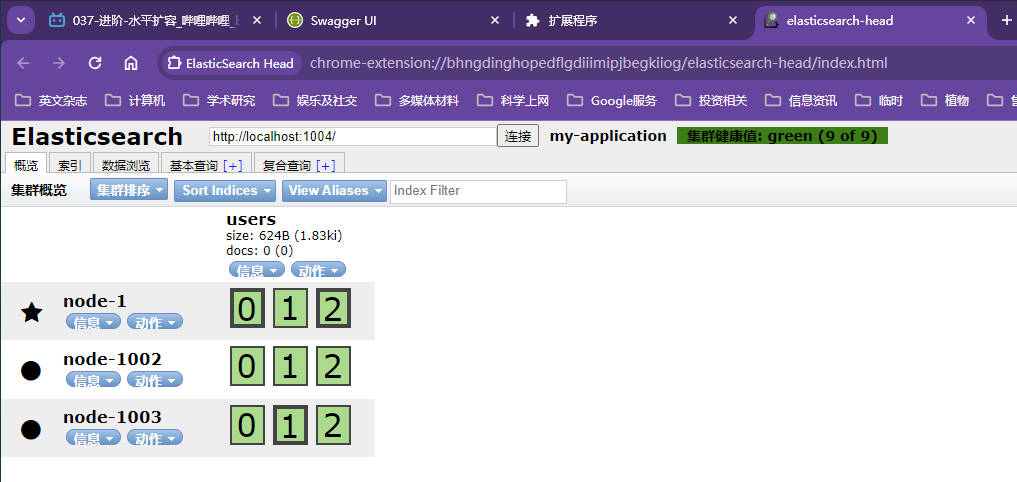This screenshot has width=1017, height=482.
Task: Close the elasticsearch-head tab
Action: coord(971,20)
